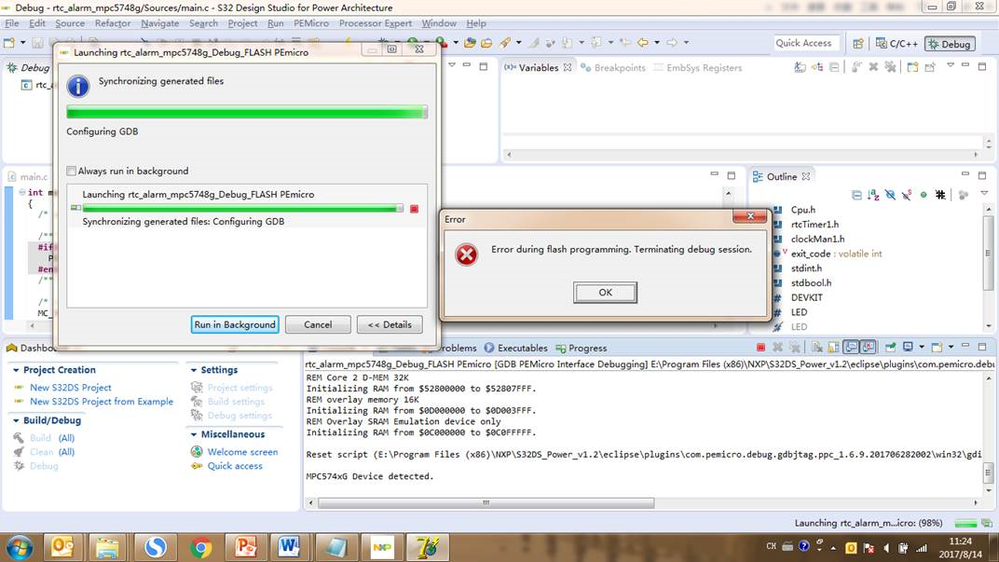Switch to the Executables tab
This screenshot has height=562, width=999.
[516, 348]
